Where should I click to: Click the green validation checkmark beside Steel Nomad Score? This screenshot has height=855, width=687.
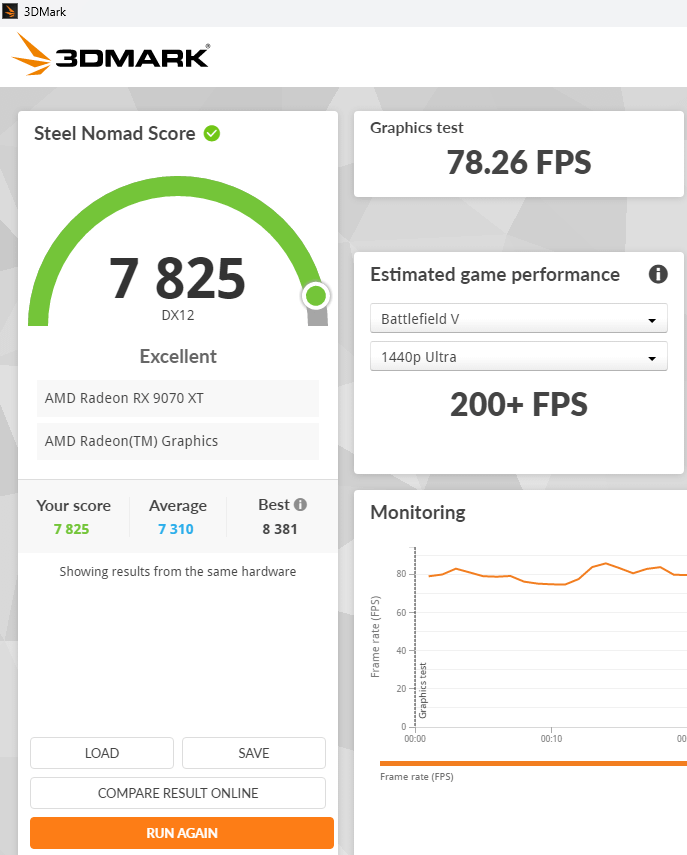[212, 133]
